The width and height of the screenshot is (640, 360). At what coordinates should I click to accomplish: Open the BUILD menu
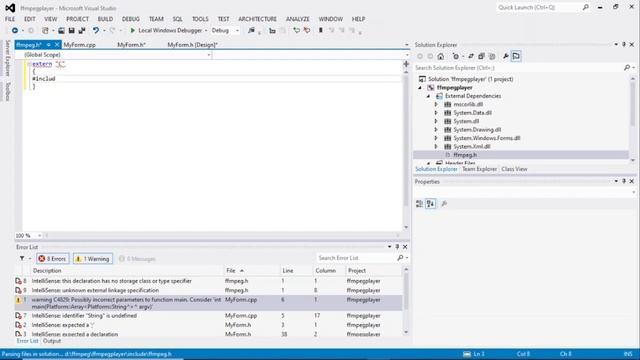coord(105,19)
